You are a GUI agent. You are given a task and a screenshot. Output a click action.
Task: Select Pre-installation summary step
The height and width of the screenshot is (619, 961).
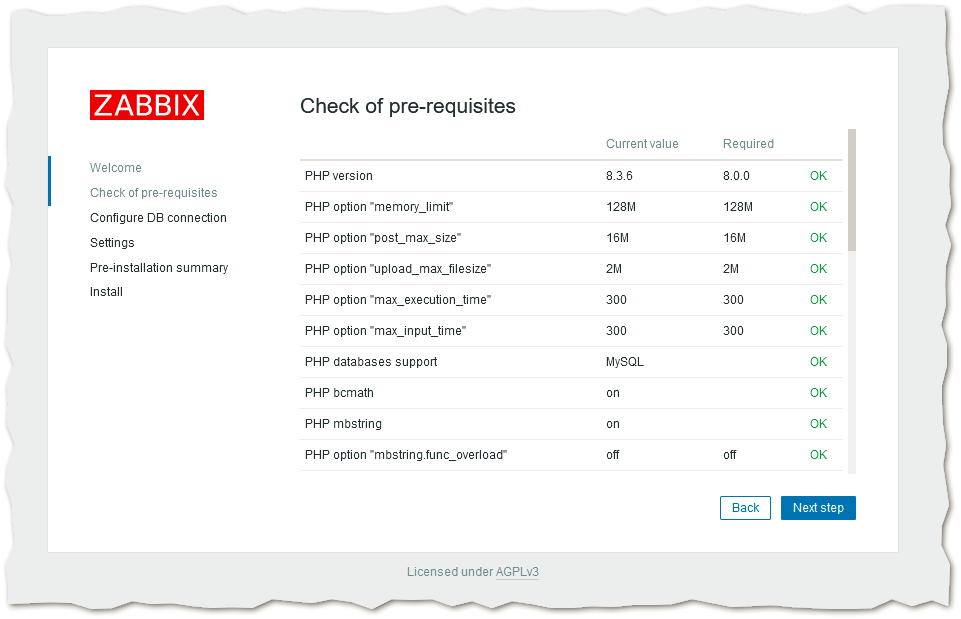(x=159, y=268)
